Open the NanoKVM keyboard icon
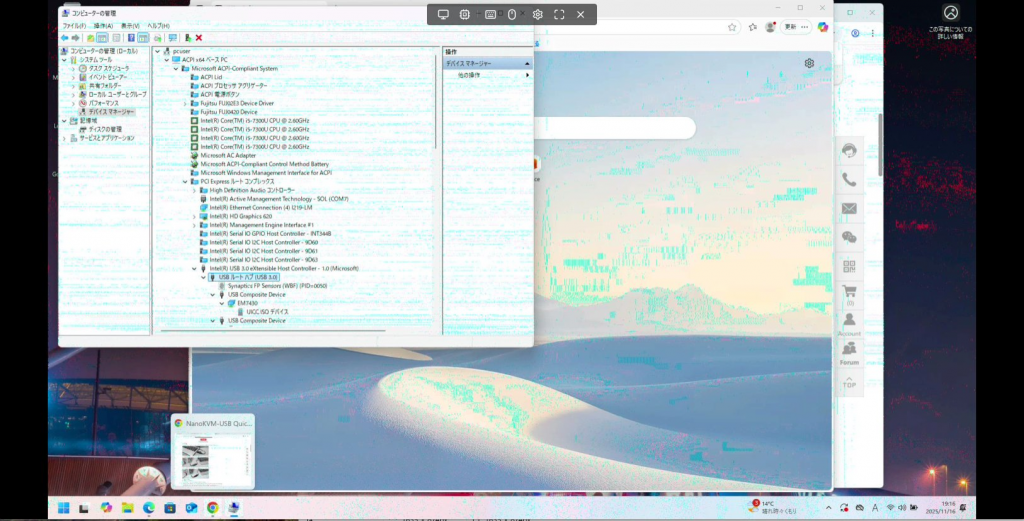The height and width of the screenshot is (521, 1024). tap(490, 14)
